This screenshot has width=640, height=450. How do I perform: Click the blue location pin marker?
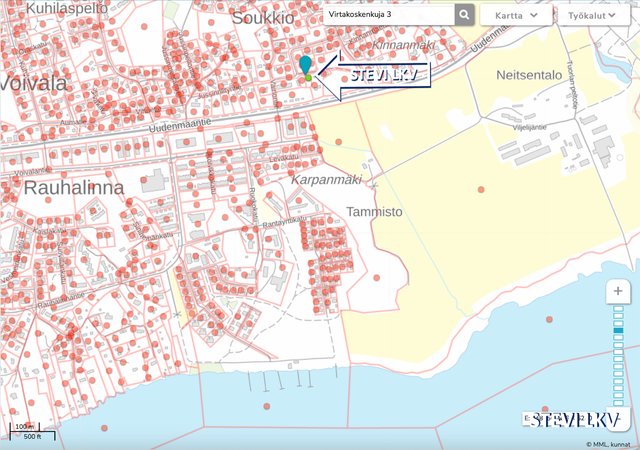tap(305, 65)
